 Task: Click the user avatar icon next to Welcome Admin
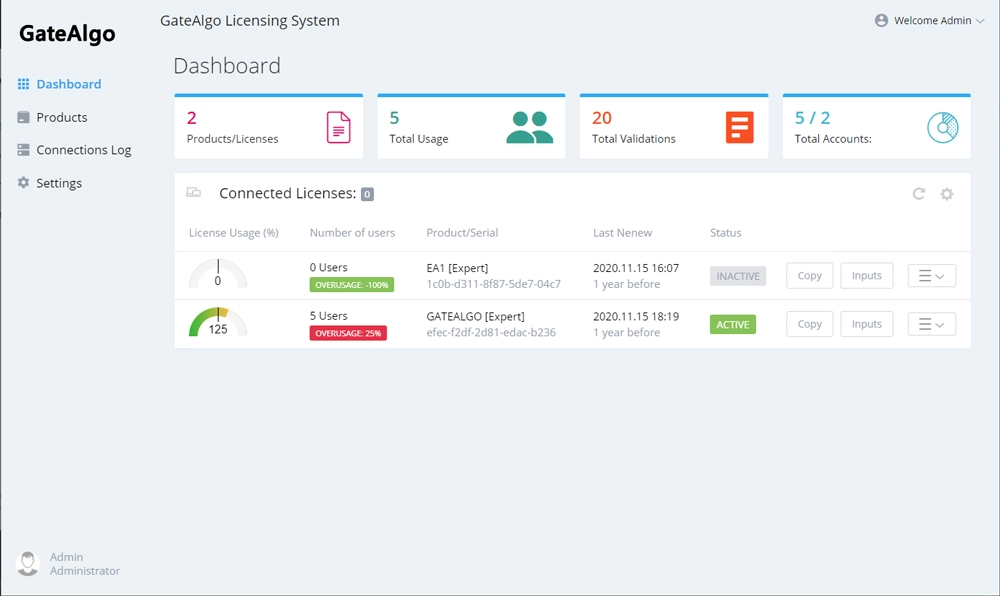coord(881,20)
